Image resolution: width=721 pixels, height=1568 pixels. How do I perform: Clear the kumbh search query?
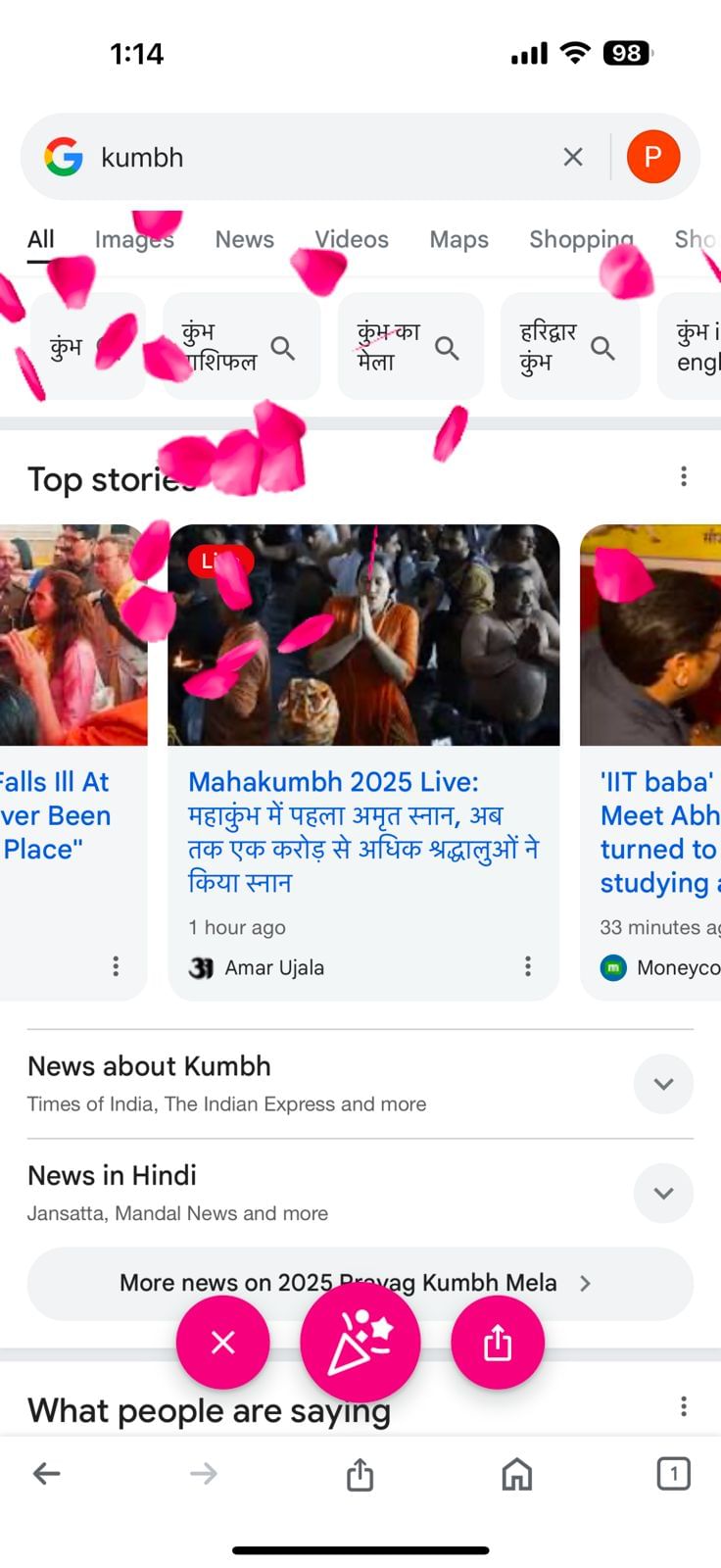coord(573,157)
